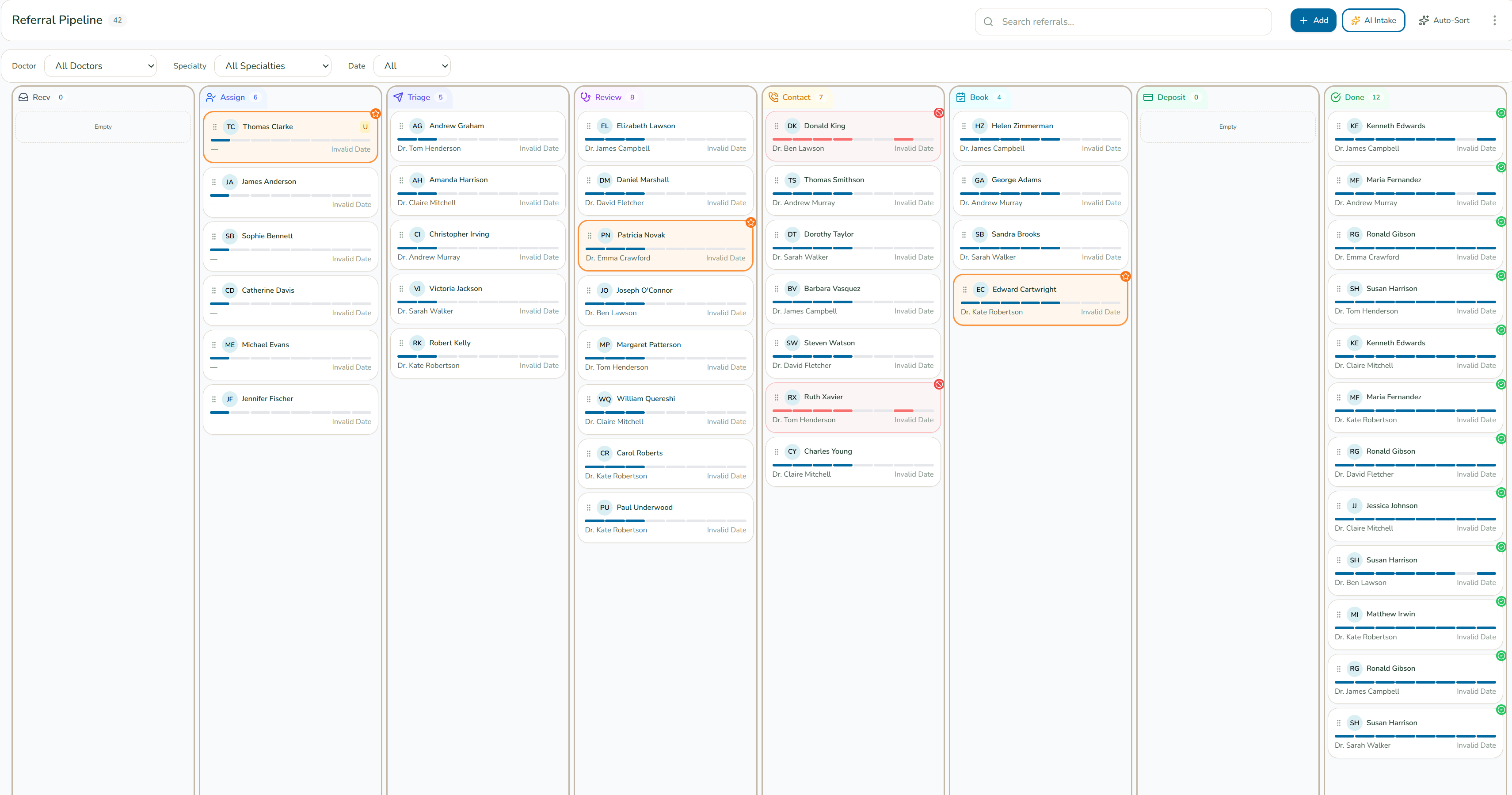Open the All Doctors dropdown

point(100,66)
